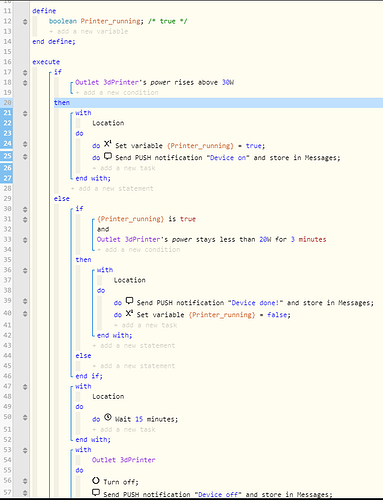
Task: Click the reorder arrows beside line 17
Action: (25, 72)
